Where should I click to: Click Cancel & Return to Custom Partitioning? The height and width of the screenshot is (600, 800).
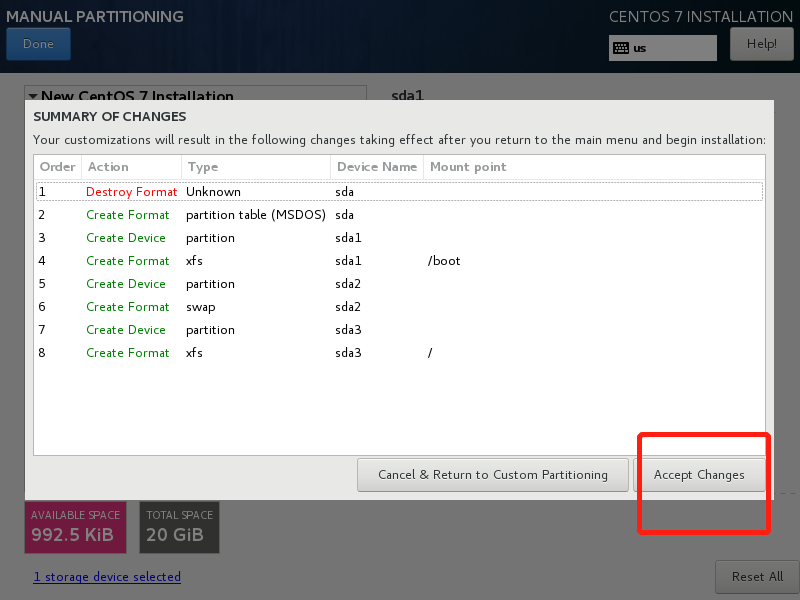(493, 475)
